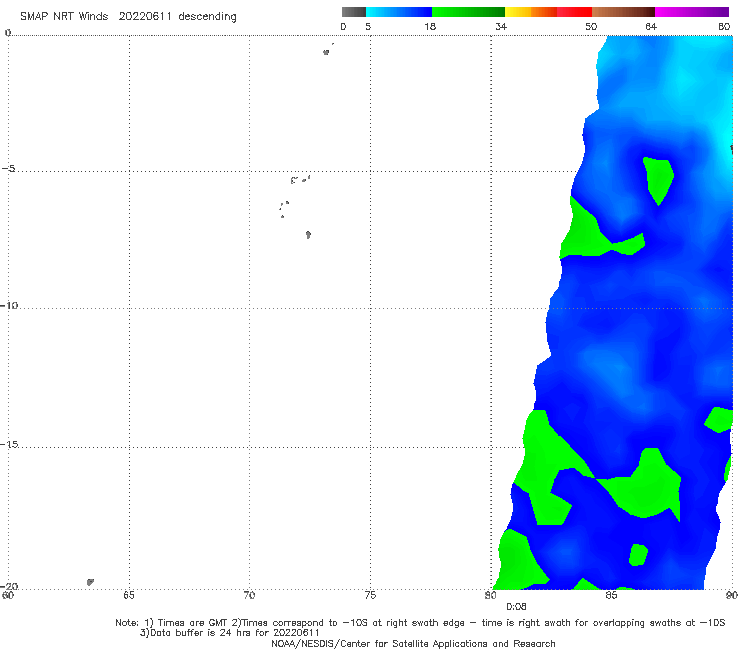Click the '70' longitude axis label
The image size is (740, 650).
tap(249, 595)
